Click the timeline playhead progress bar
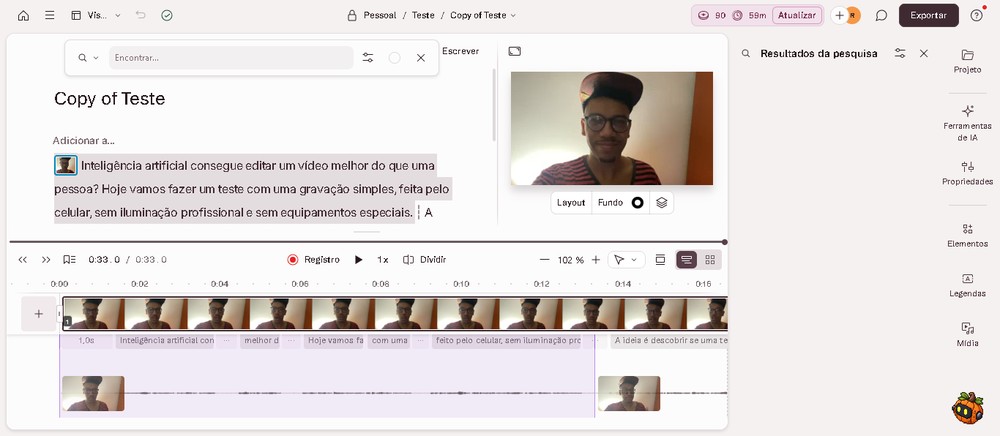This screenshot has height=436, width=1000. pyautogui.click(x=367, y=242)
